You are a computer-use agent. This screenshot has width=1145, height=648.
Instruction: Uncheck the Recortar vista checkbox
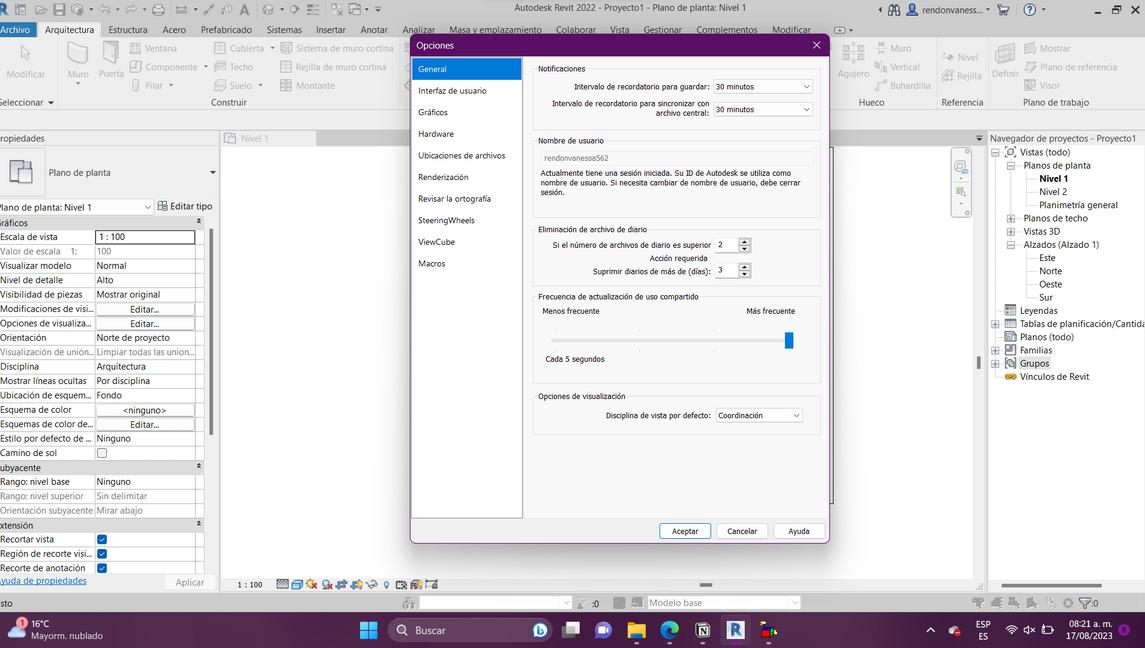pos(102,539)
